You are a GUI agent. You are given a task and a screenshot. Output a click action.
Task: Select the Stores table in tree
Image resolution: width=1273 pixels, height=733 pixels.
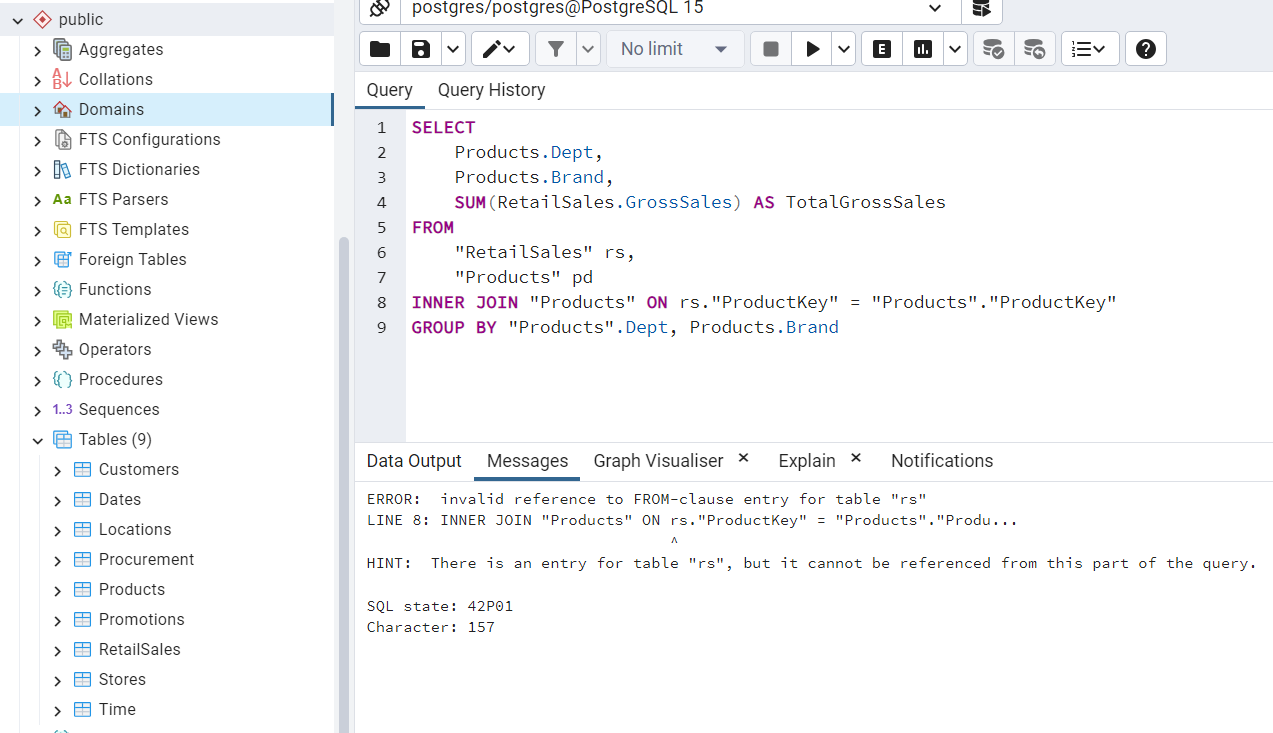pos(122,679)
